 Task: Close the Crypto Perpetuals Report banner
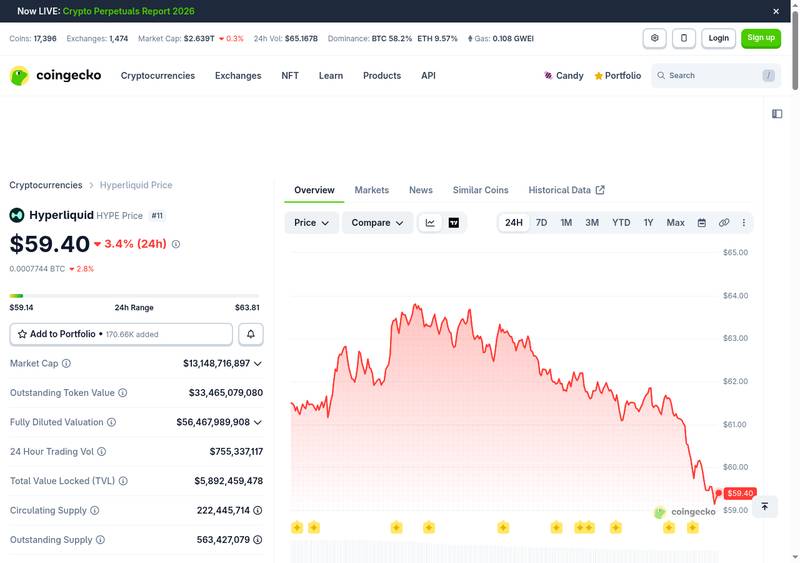[776, 11]
